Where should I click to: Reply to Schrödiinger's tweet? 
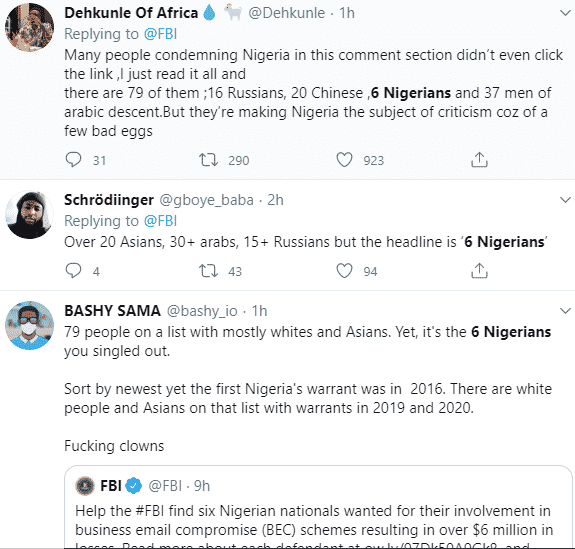pyautogui.click(x=73, y=271)
